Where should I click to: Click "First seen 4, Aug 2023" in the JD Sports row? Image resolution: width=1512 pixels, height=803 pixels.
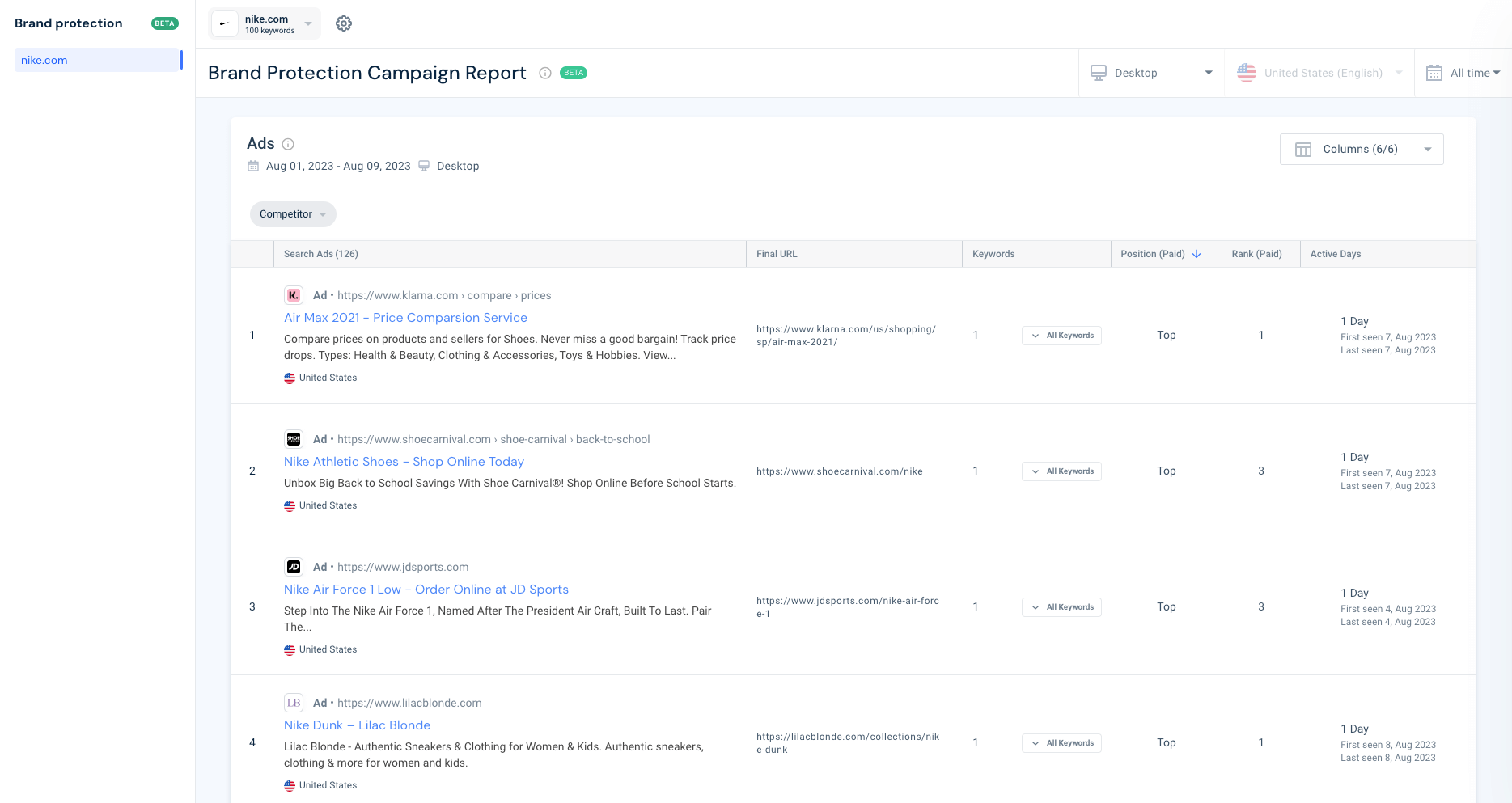1388,609
